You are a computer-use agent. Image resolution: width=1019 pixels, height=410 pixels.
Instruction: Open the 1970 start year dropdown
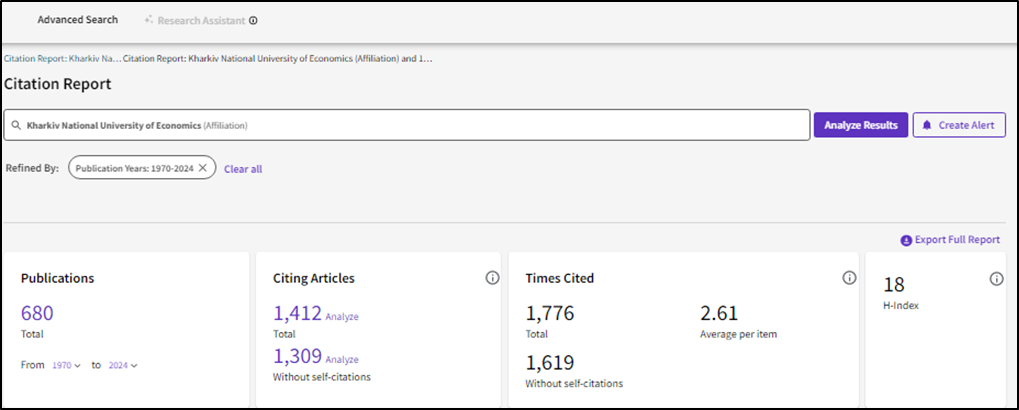coord(65,365)
